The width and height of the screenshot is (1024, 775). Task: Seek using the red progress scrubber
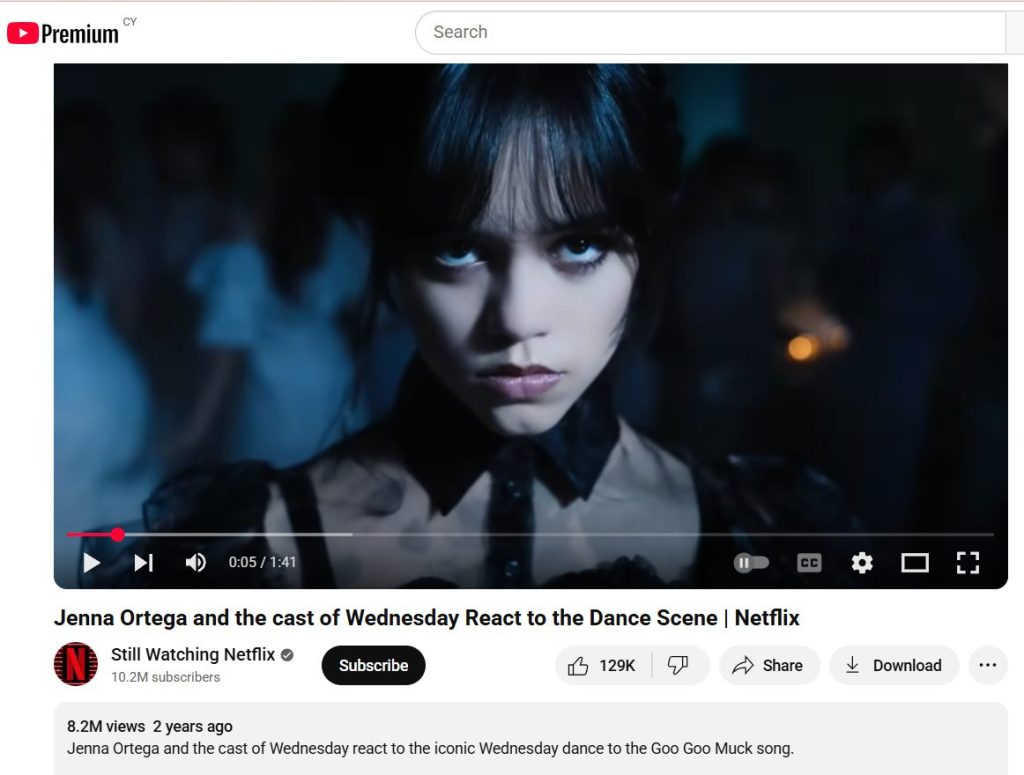(x=118, y=535)
